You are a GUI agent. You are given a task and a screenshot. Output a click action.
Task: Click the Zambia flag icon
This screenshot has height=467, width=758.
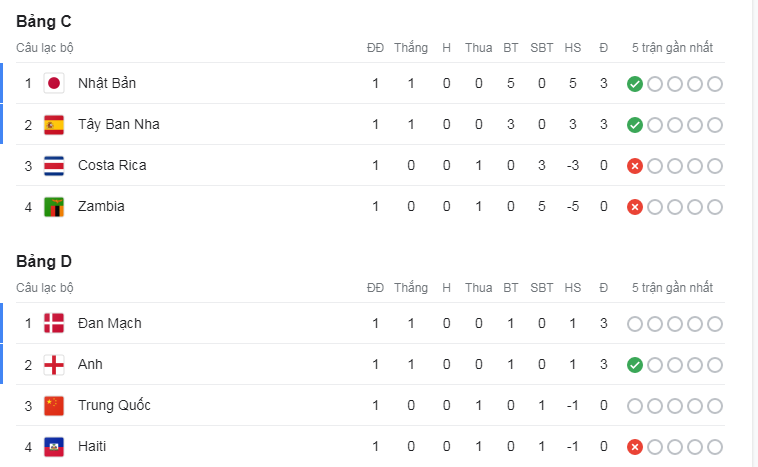point(54,207)
